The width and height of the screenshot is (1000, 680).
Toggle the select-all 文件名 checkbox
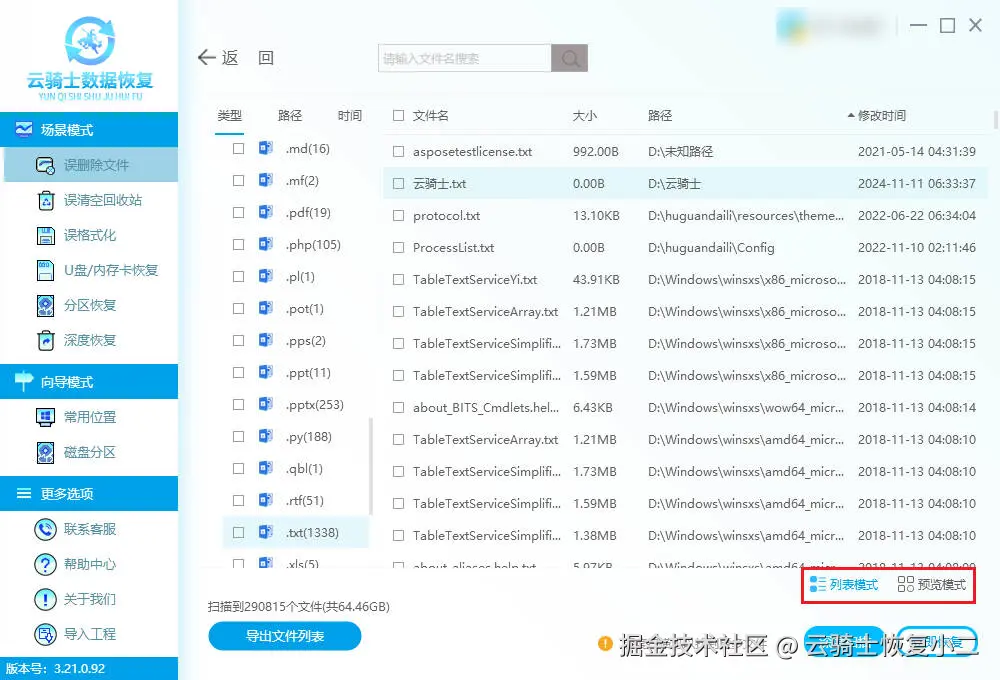[x=399, y=115]
